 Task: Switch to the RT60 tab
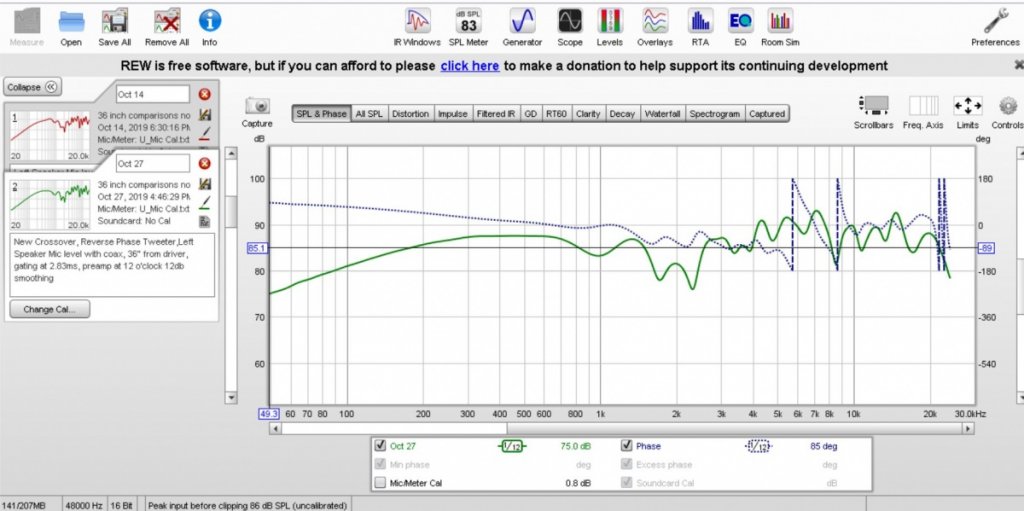coord(556,114)
